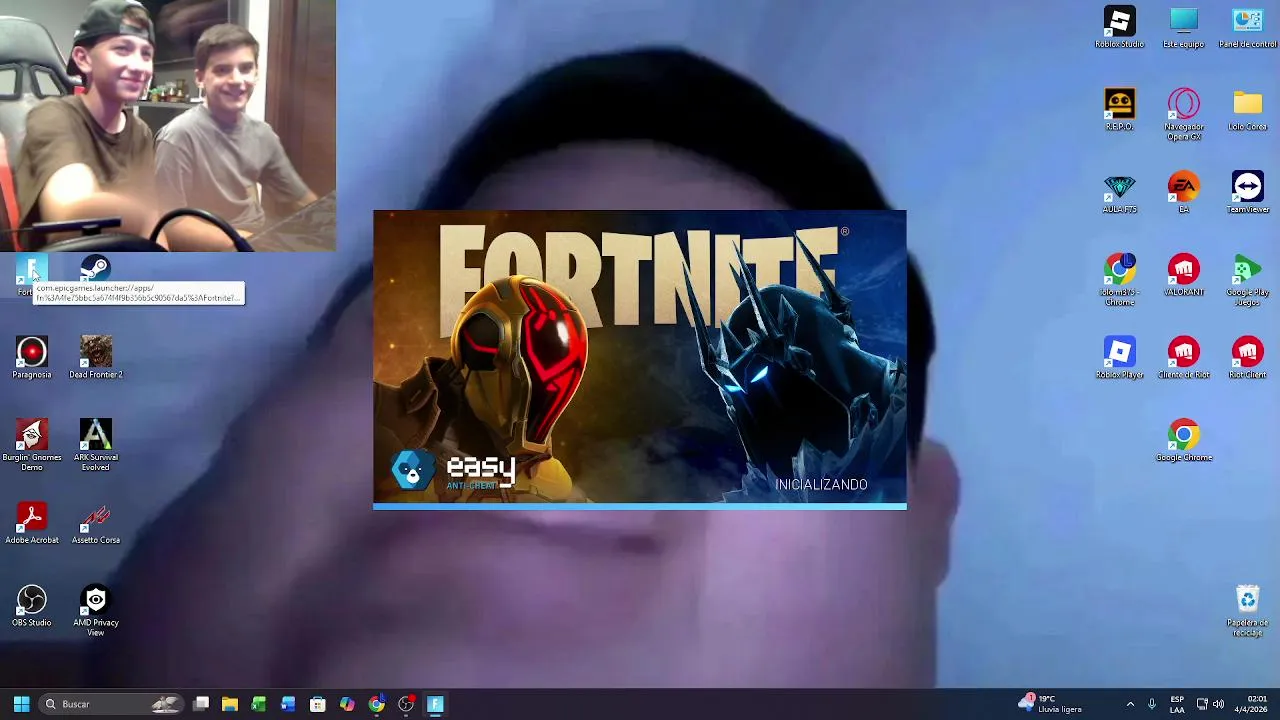Open Cliente de Riot shortcut
Viewport: 1280px width, 720px height.
tap(1183, 358)
